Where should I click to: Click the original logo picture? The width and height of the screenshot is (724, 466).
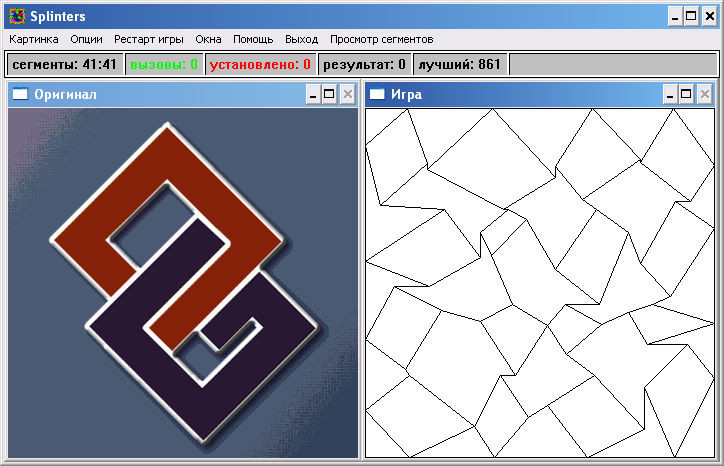[183, 282]
